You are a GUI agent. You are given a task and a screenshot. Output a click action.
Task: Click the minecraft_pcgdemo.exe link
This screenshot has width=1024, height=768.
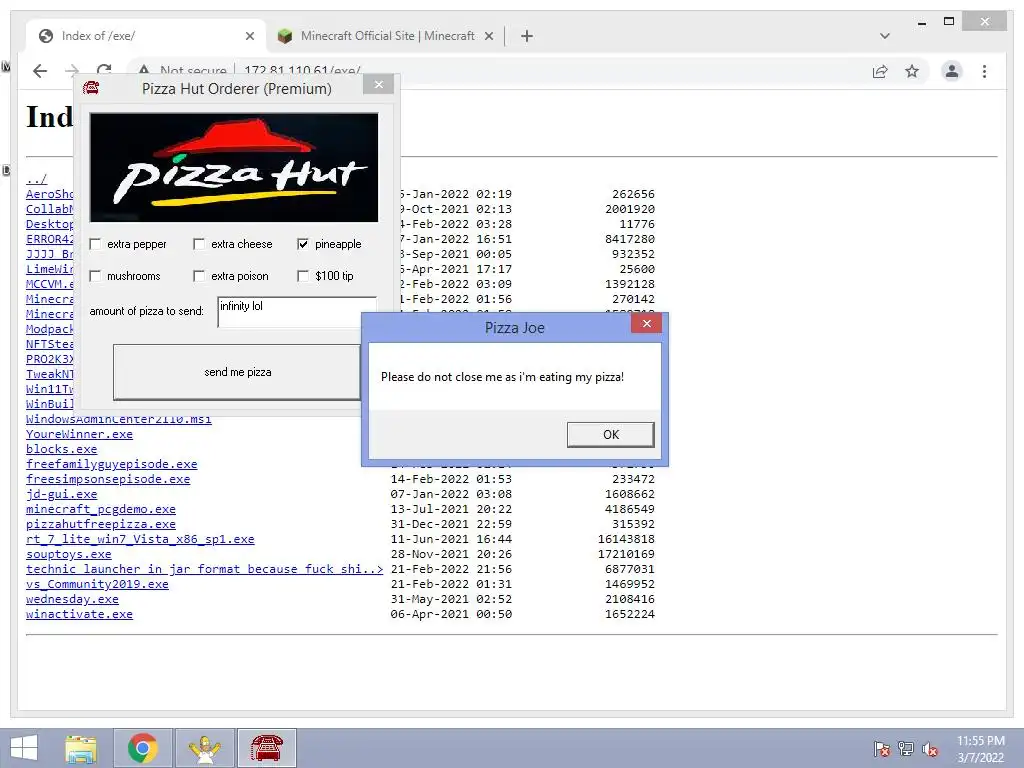101,509
